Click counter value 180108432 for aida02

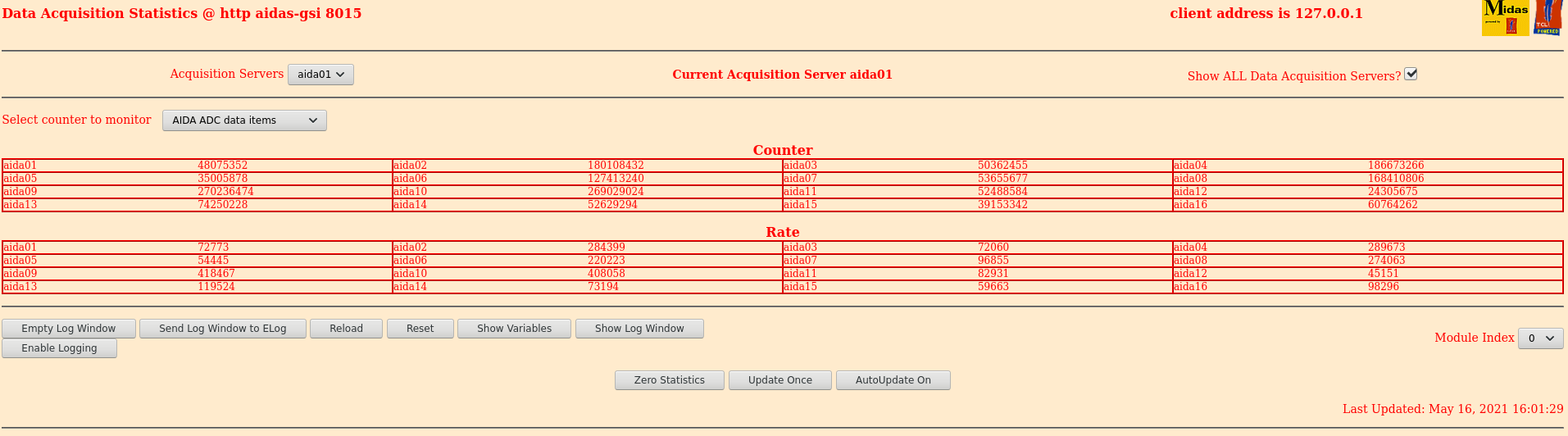(x=616, y=166)
